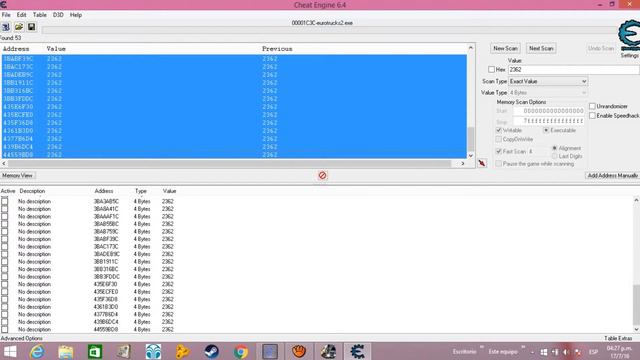The width and height of the screenshot is (640, 360).
Task: Open Google Chrome from the taskbar
Action: click(241, 351)
